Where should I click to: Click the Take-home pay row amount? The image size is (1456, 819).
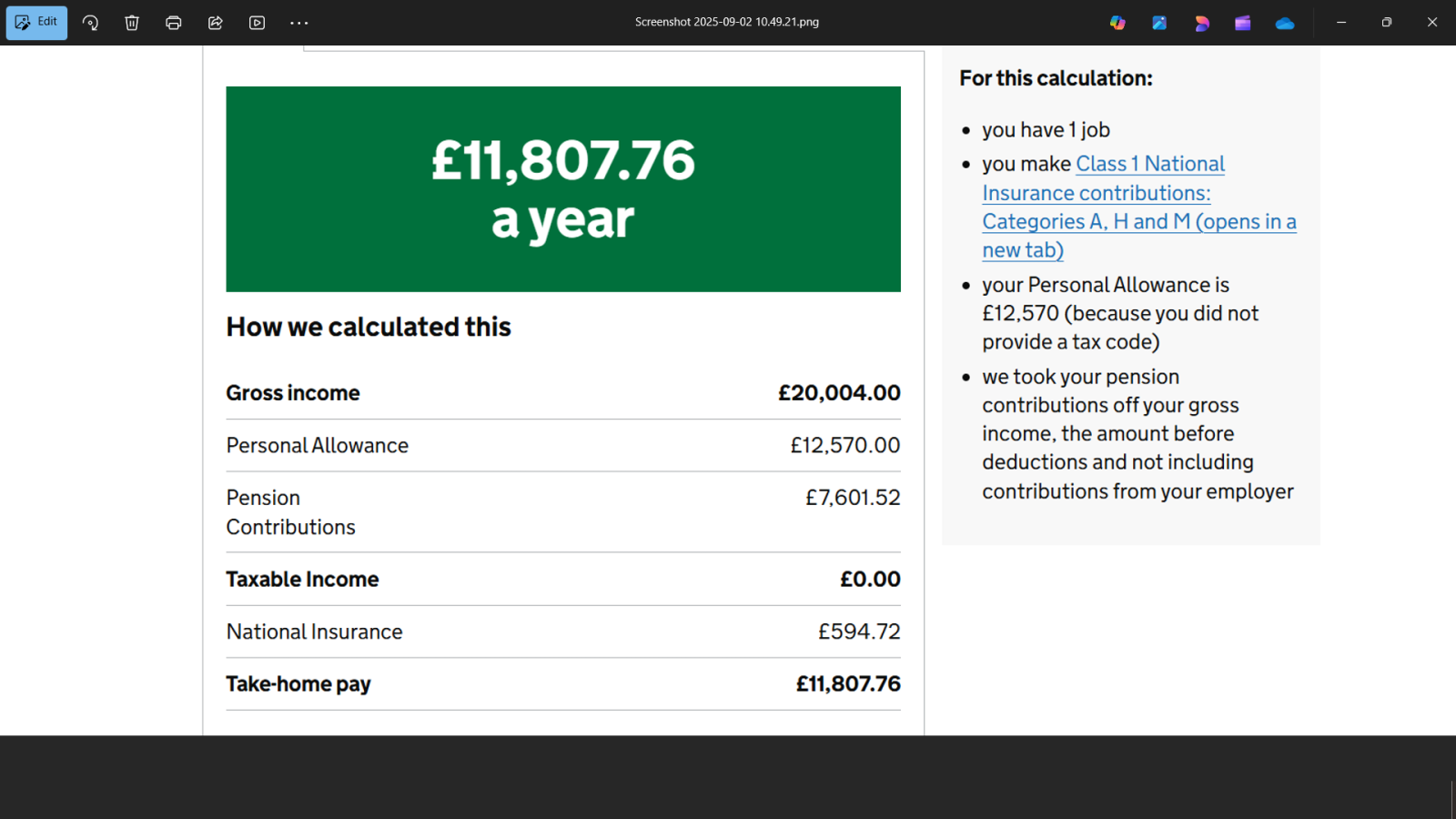(848, 683)
